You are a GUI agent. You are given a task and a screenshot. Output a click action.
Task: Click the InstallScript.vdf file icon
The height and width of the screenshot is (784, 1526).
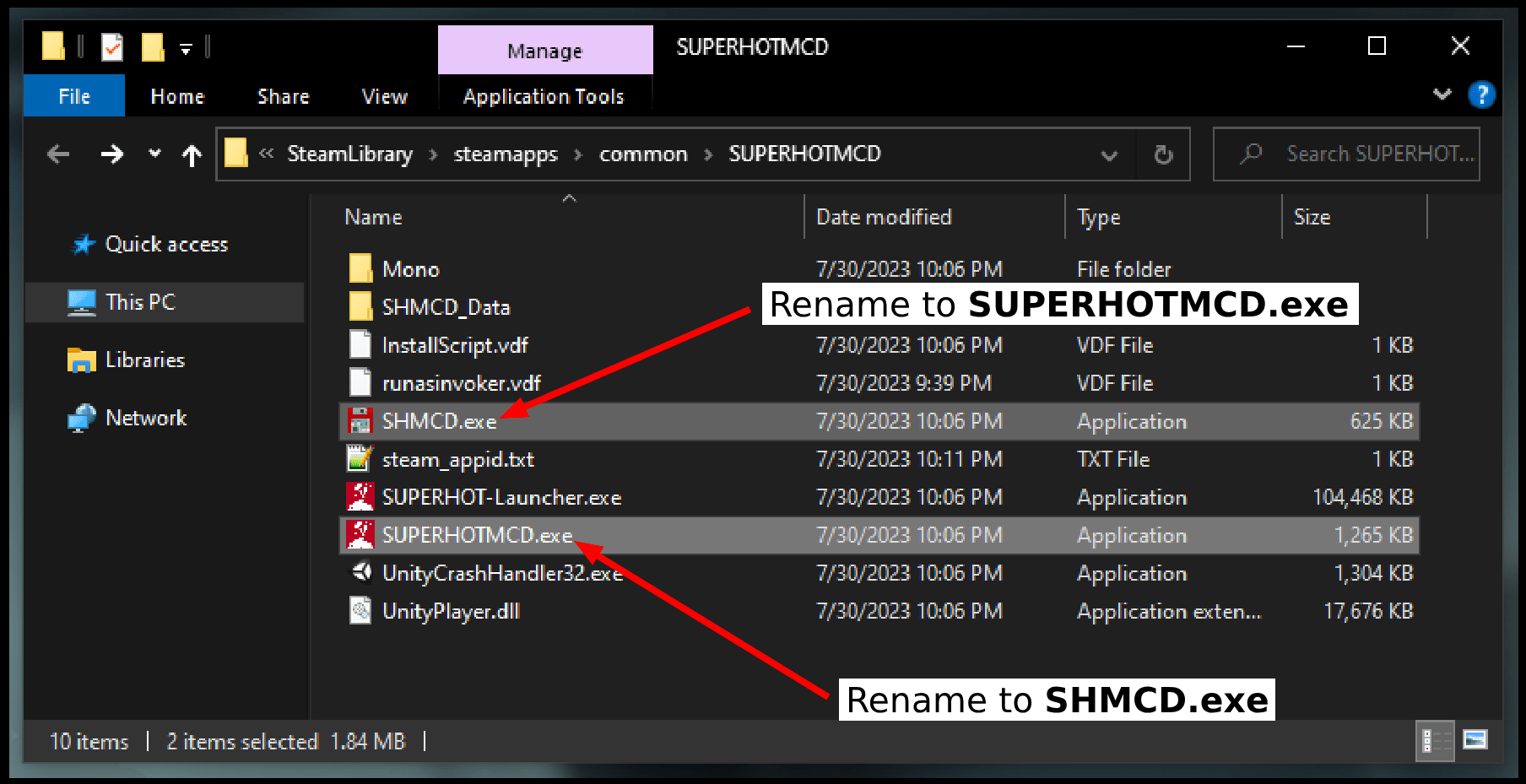point(360,344)
